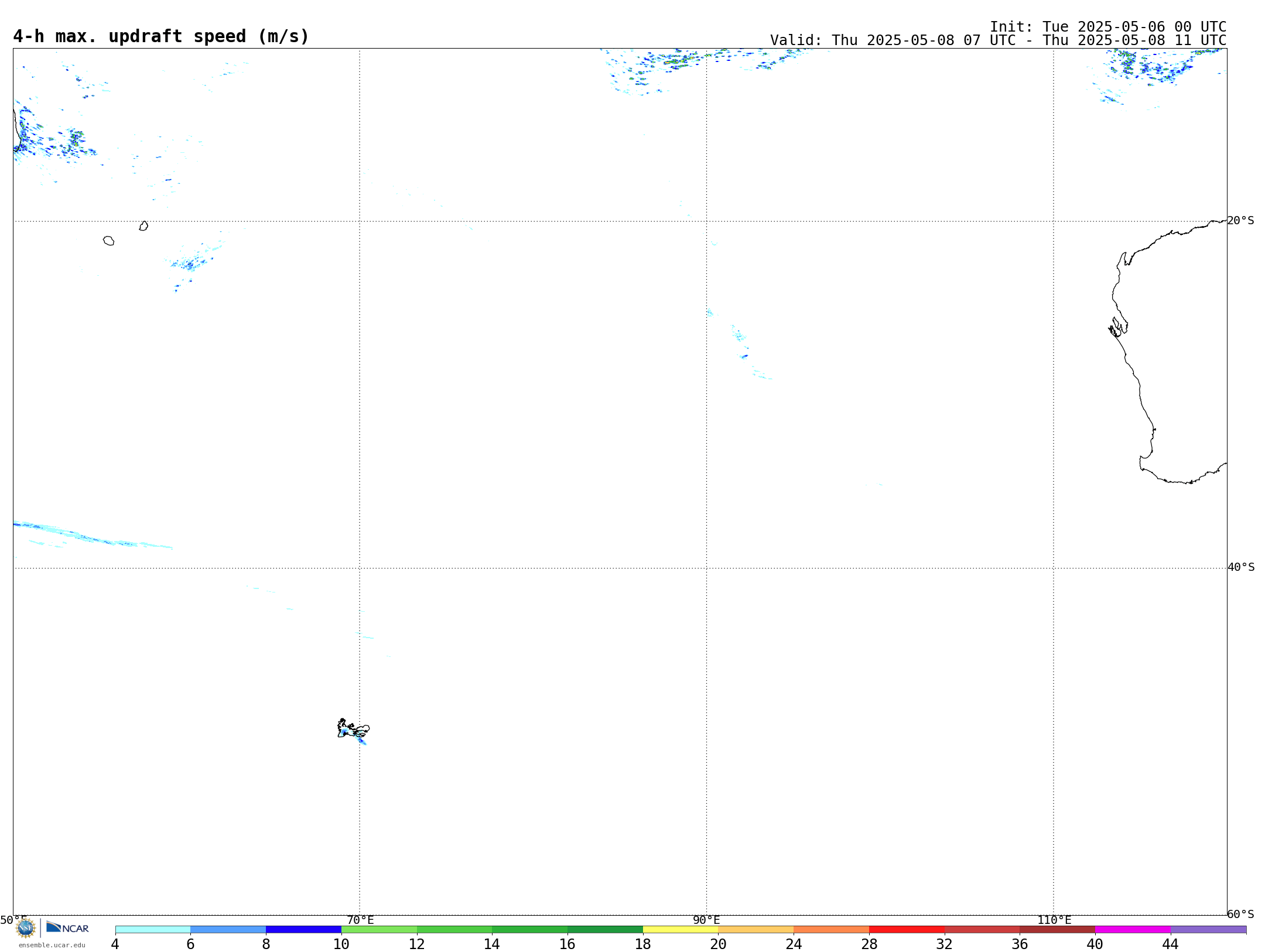Click the 'Init: Tue 2025-05-06 00 UTC' text
The width and height of the screenshot is (1265, 952).
[x=1108, y=27]
